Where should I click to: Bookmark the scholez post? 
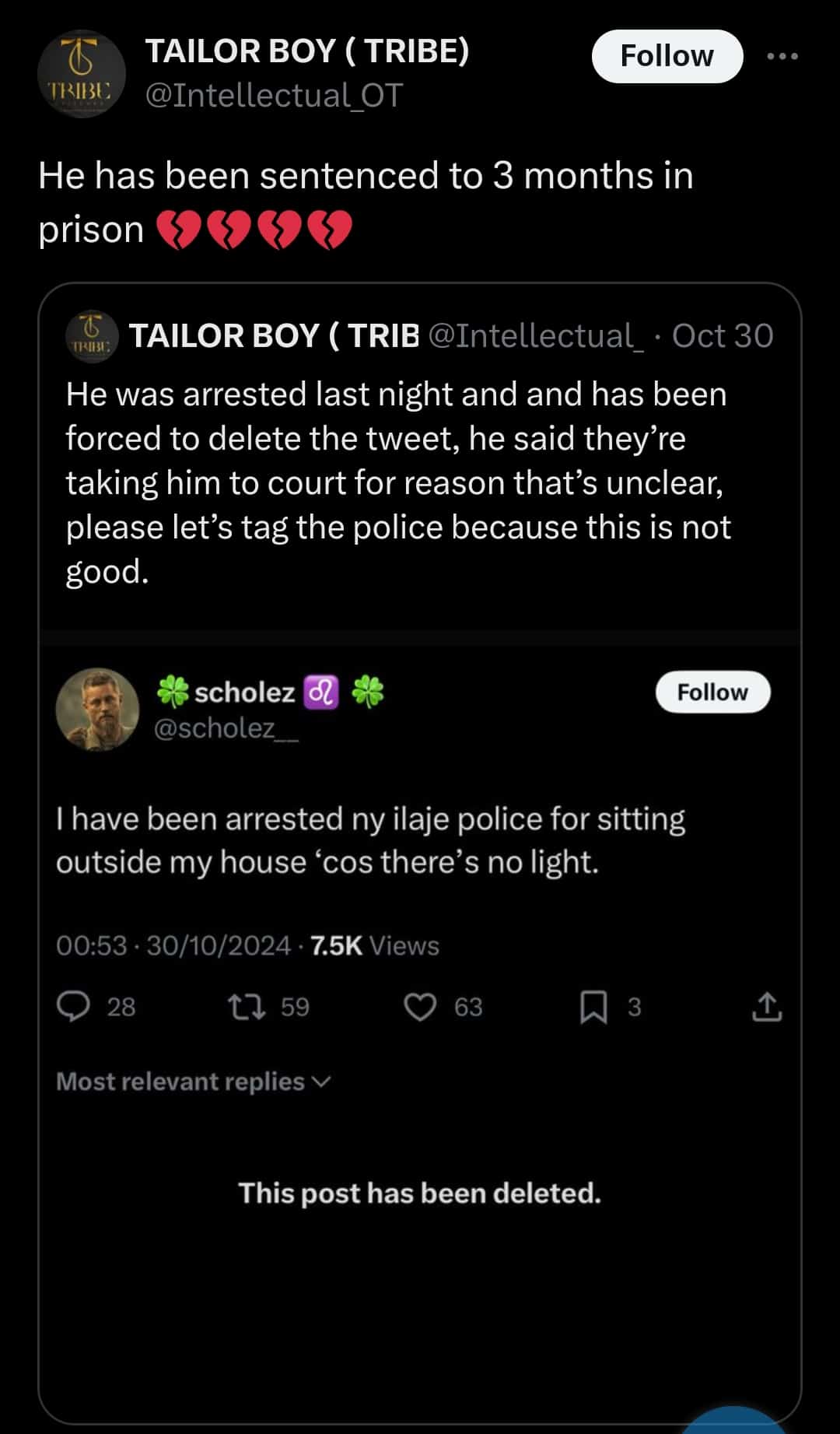594,1006
